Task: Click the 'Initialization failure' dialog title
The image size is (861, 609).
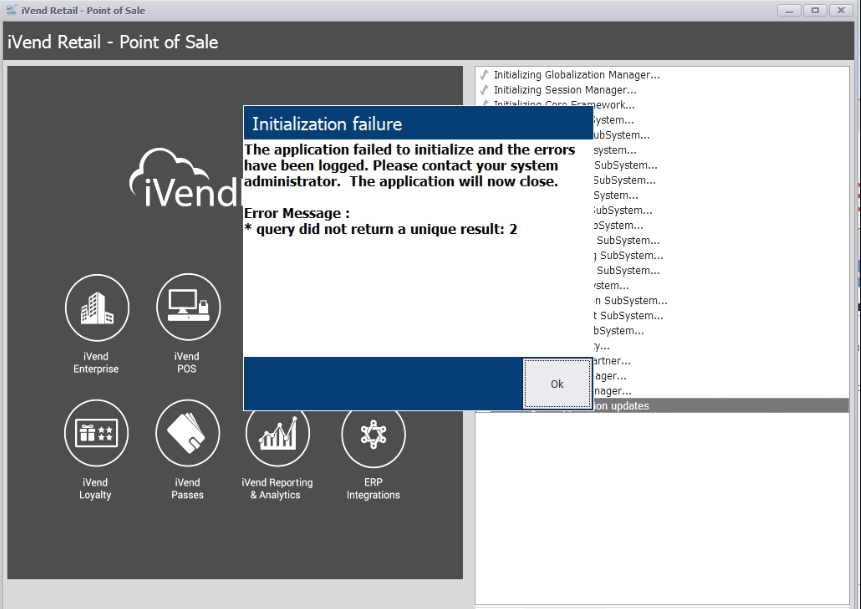Action: point(327,124)
